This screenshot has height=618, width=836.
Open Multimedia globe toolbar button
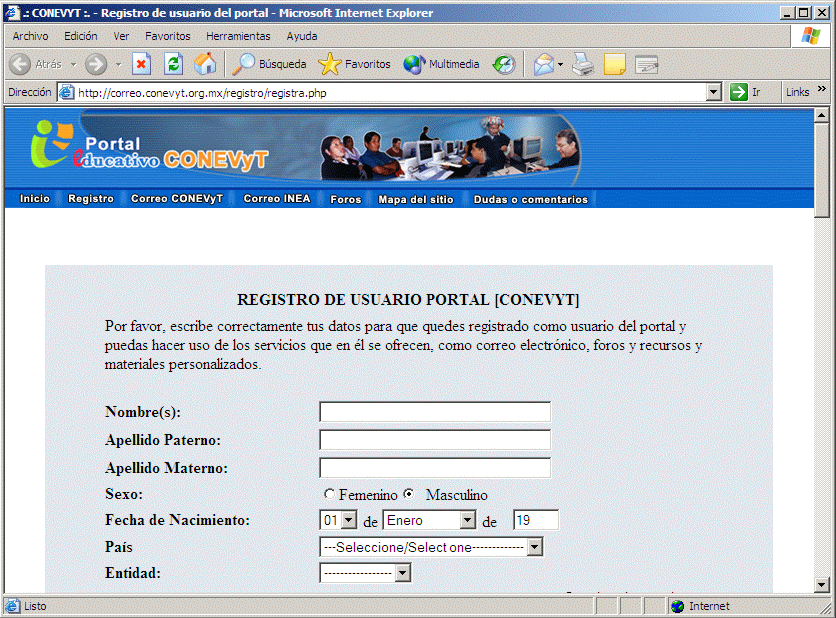click(x=441, y=65)
